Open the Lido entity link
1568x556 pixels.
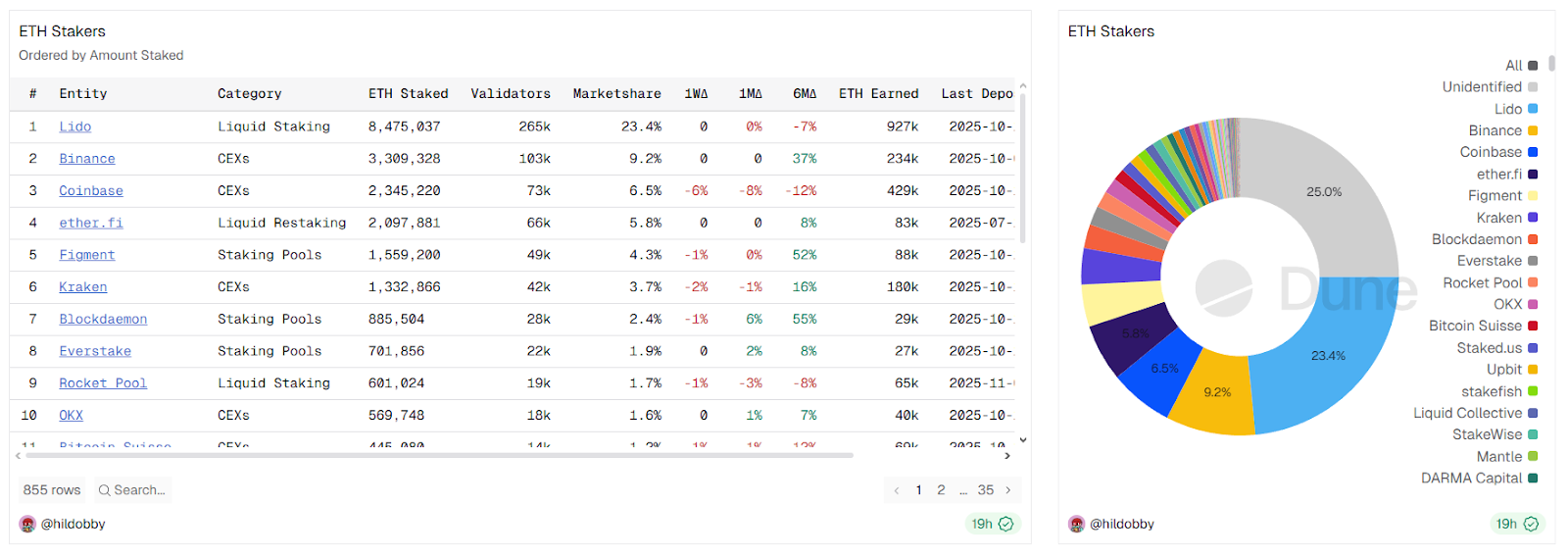(74, 126)
